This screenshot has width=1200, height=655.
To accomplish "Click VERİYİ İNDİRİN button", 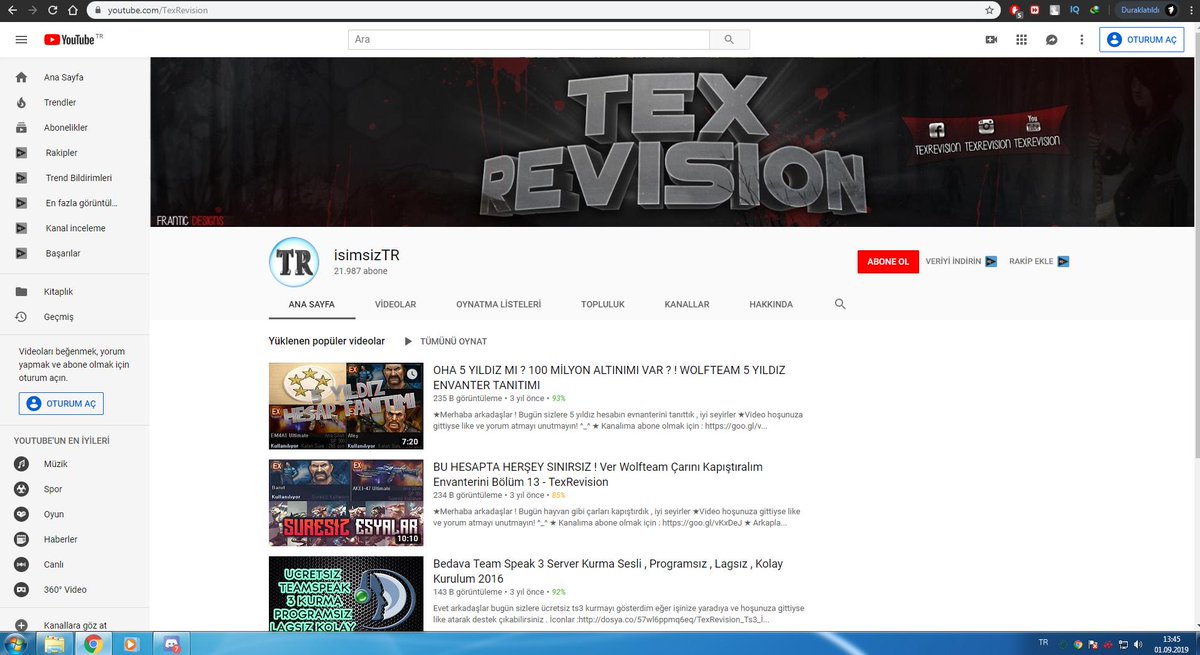I will click(961, 261).
